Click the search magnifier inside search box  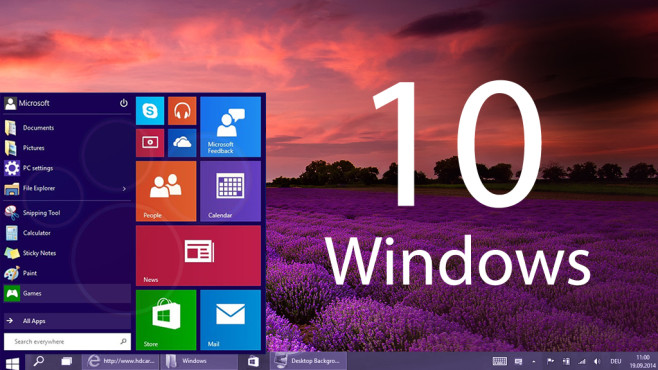[x=123, y=341]
